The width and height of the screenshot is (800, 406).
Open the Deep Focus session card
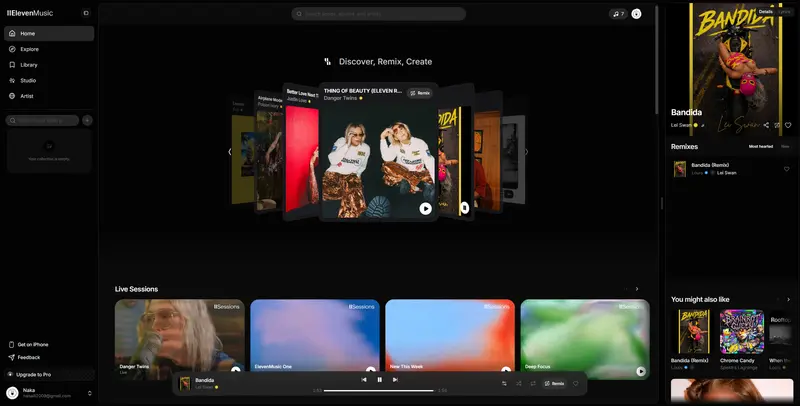(x=585, y=339)
